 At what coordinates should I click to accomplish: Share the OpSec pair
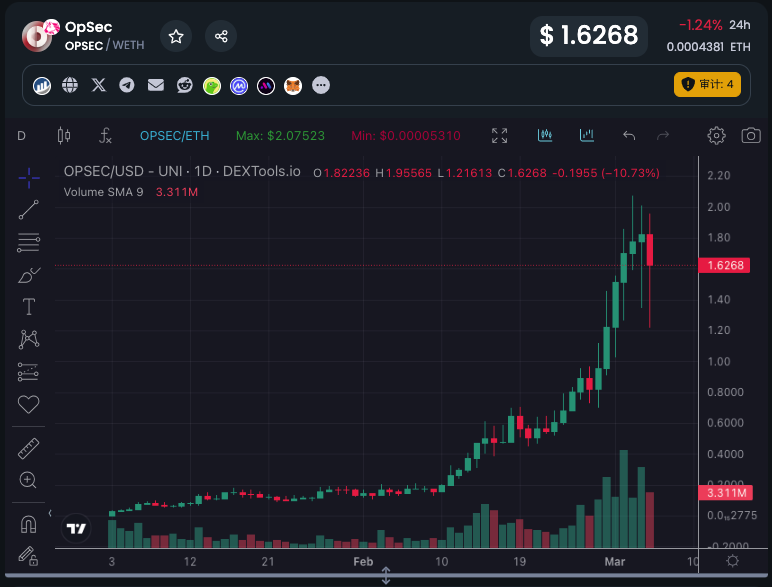tap(221, 36)
